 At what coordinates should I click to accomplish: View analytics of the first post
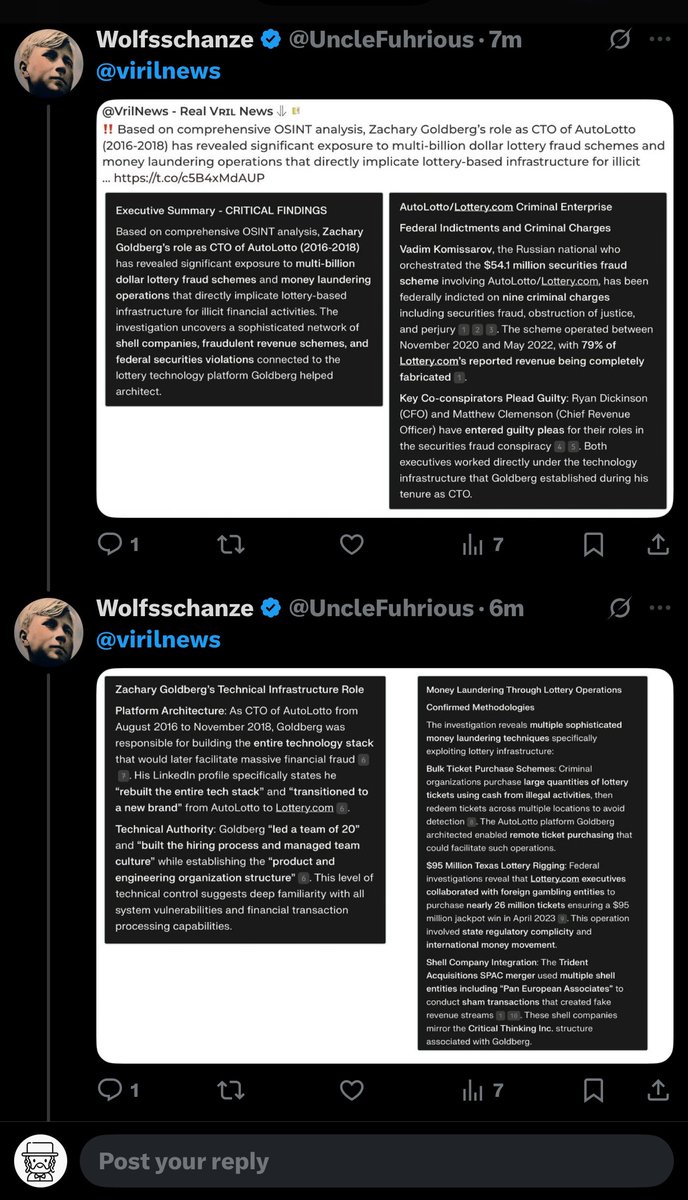coord(471,544)
